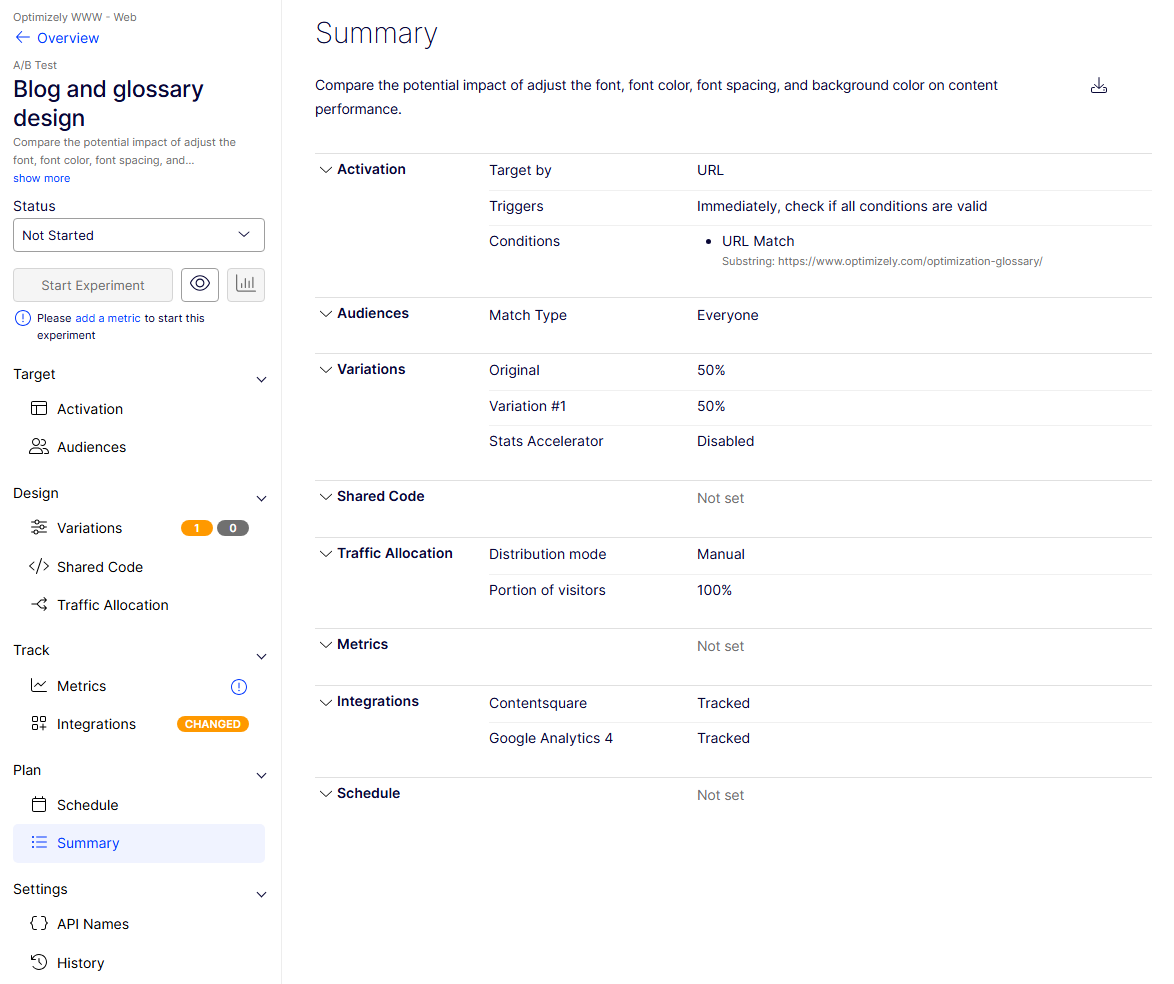
Task: Collapse the Integrations summary section
Action: click(x=325, y=702)
